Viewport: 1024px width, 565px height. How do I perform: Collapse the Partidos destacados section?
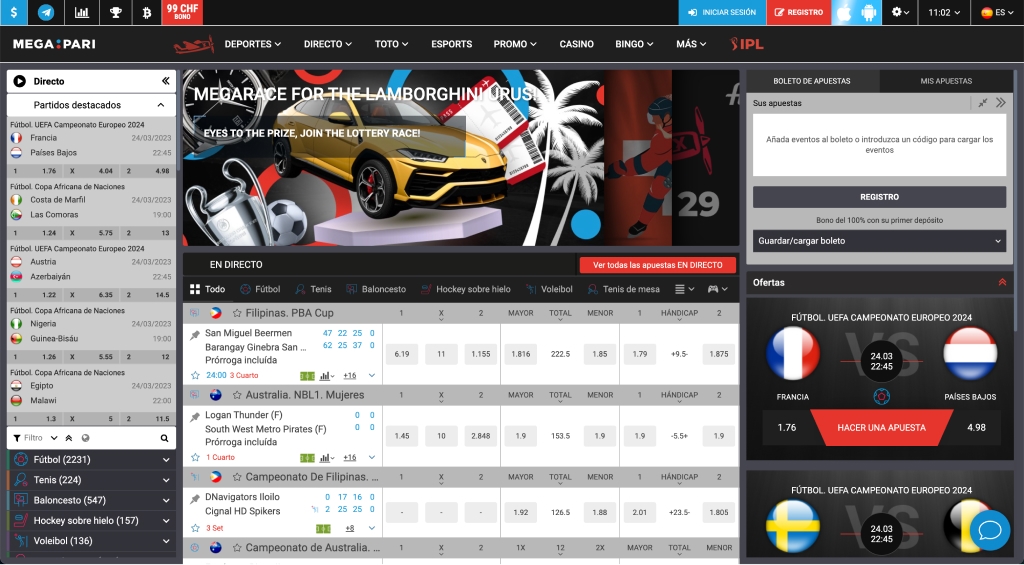161,105
